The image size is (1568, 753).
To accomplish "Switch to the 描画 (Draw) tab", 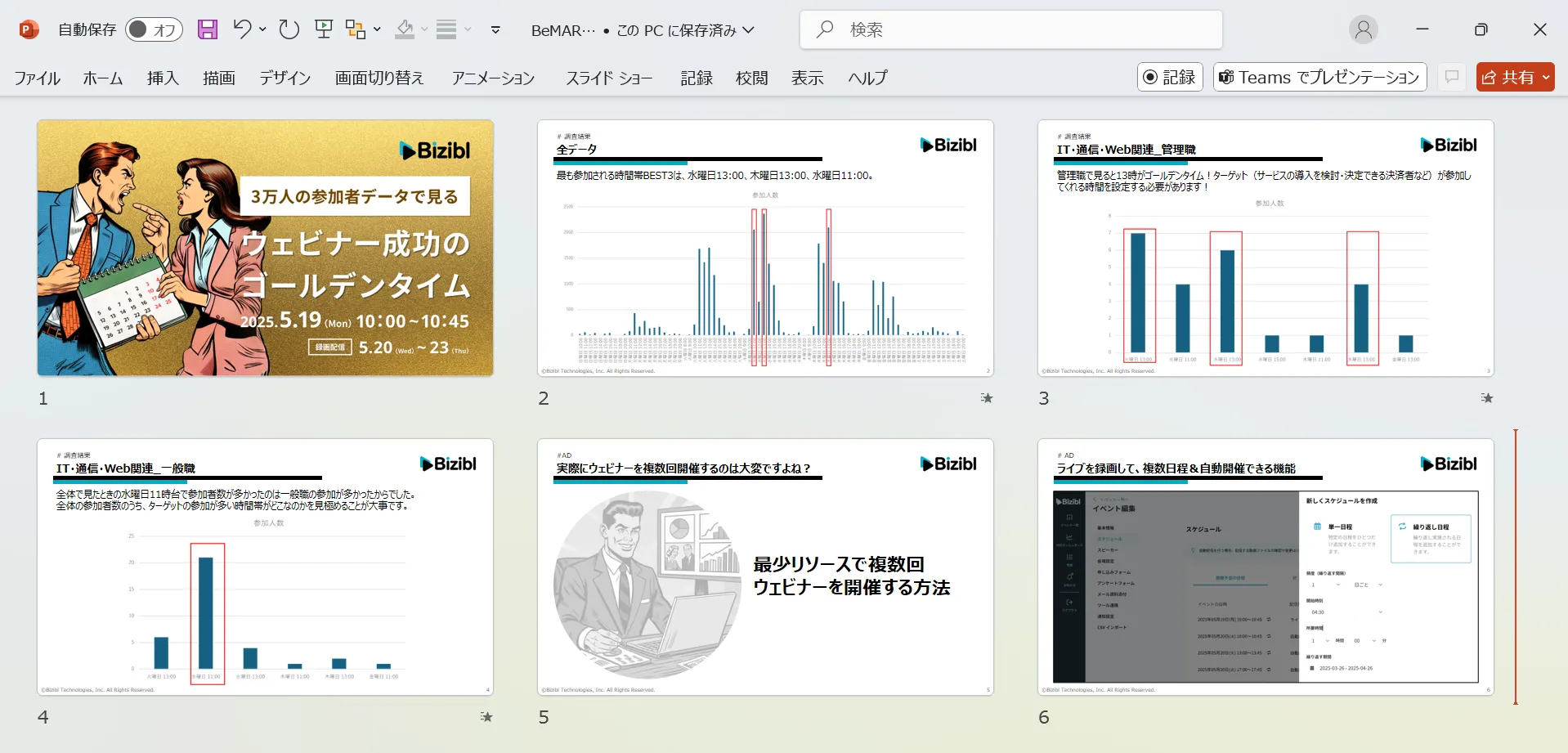I will 219,78.
